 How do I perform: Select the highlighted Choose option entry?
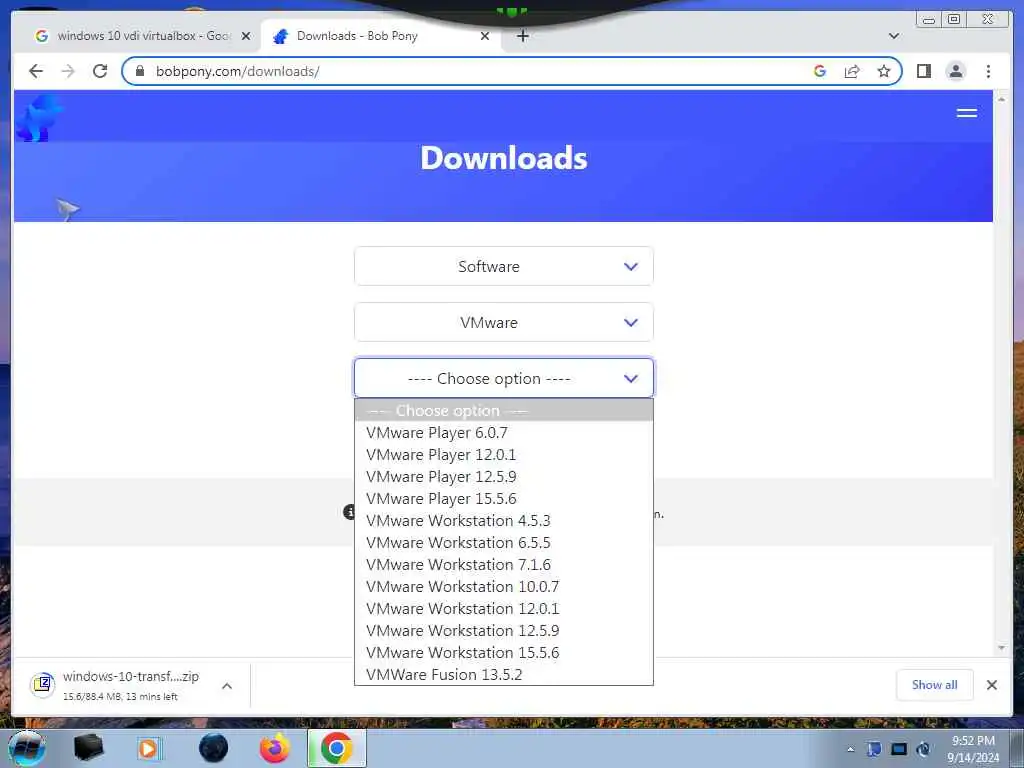pos(504,410)
